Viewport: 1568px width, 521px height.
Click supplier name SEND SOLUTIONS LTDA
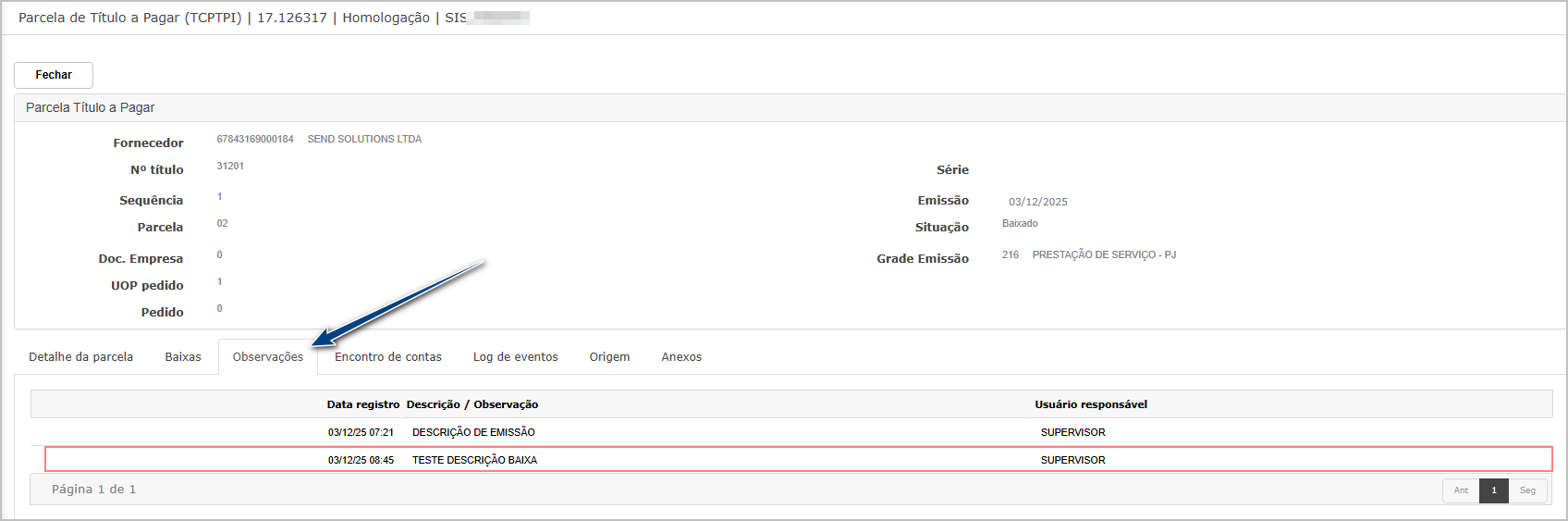364,140
